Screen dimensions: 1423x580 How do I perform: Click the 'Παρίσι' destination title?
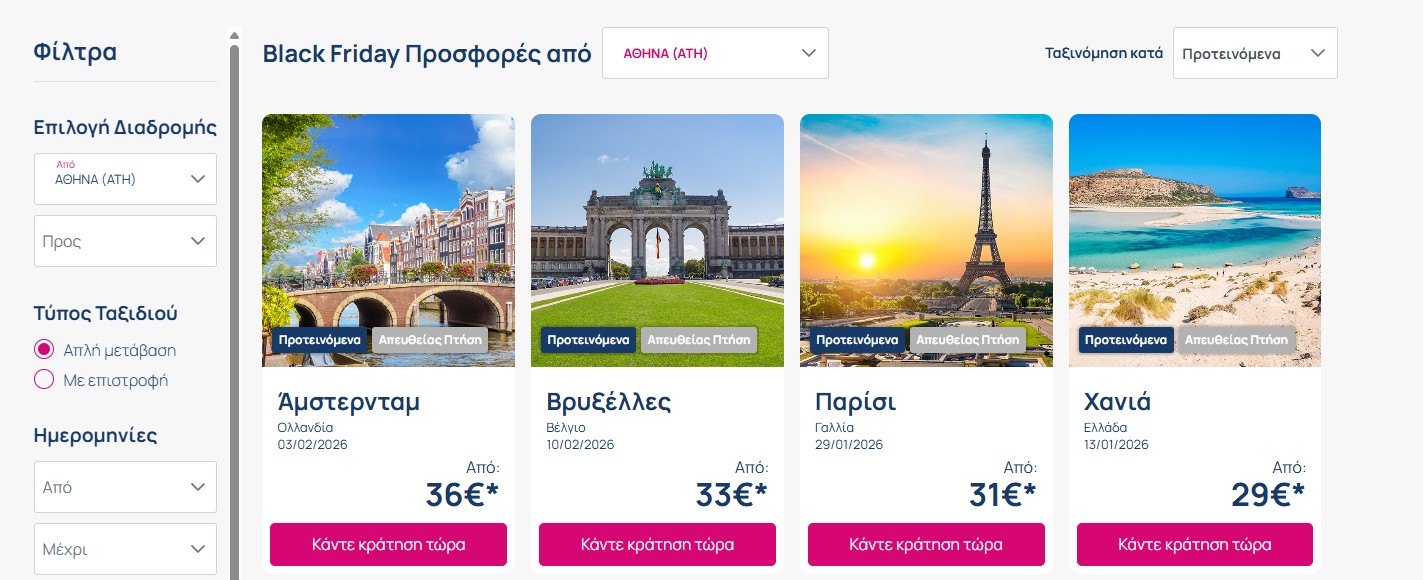pos(855,402)
